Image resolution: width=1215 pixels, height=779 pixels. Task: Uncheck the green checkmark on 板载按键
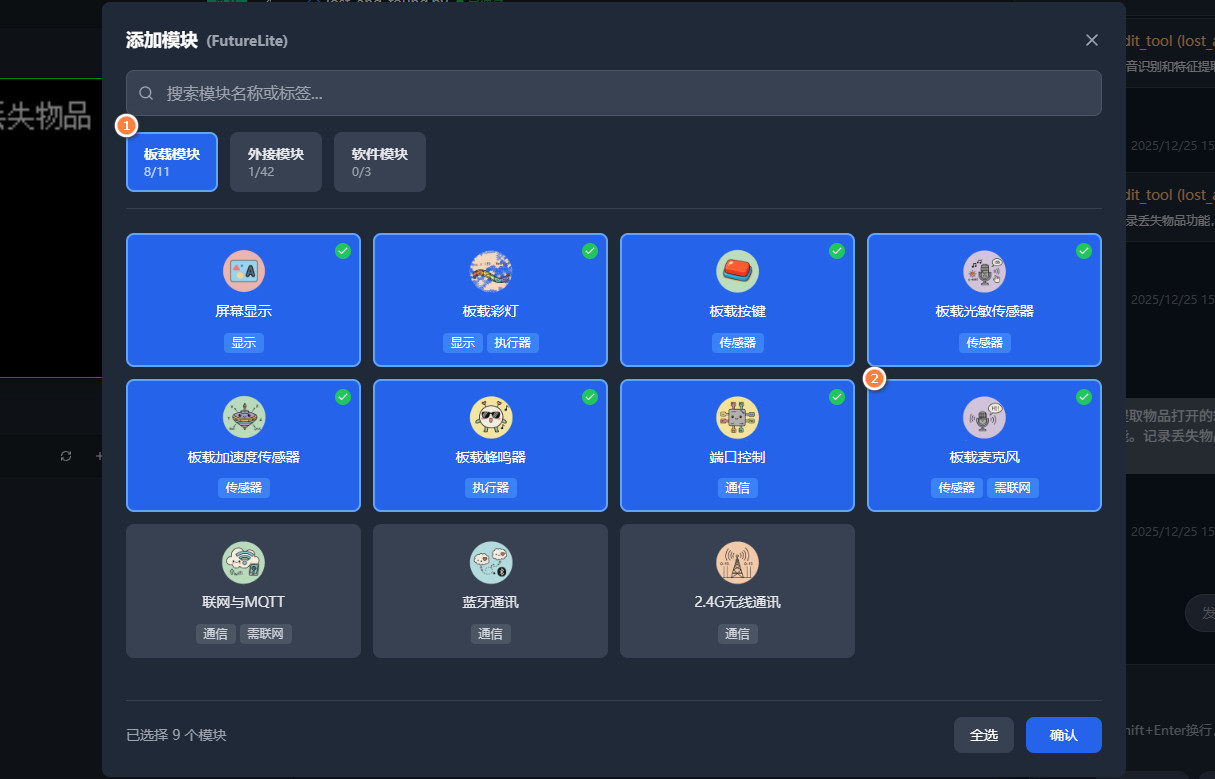pyautogui.click(x=837, y=251)
